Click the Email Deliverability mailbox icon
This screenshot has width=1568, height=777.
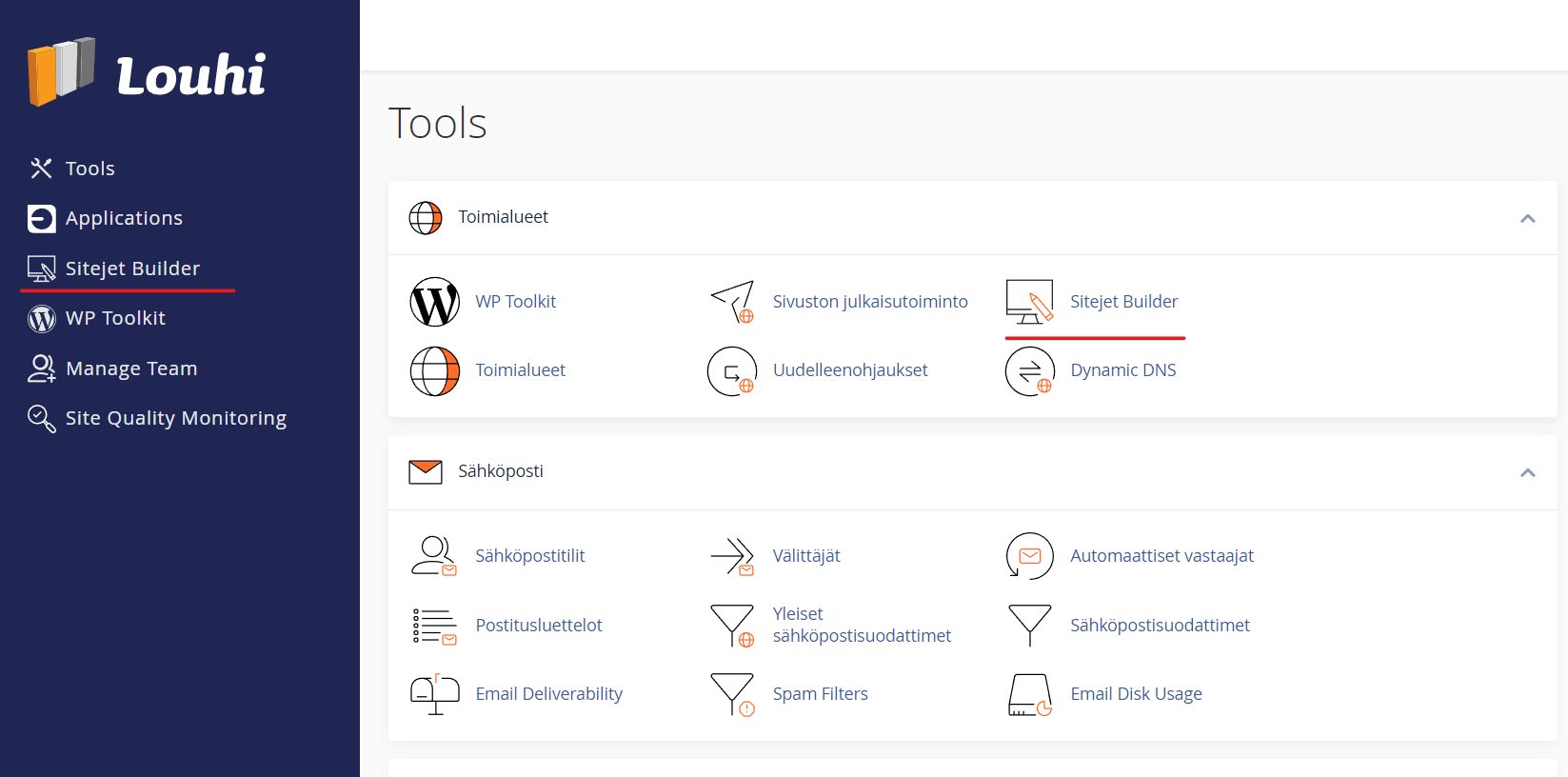click(x=434, y=694)
